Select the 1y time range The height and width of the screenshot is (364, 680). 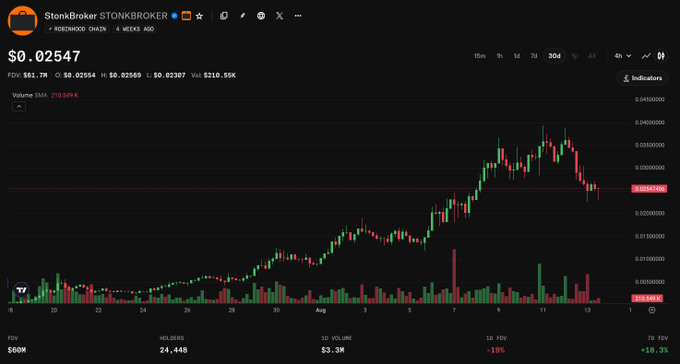tap(574, 56)
